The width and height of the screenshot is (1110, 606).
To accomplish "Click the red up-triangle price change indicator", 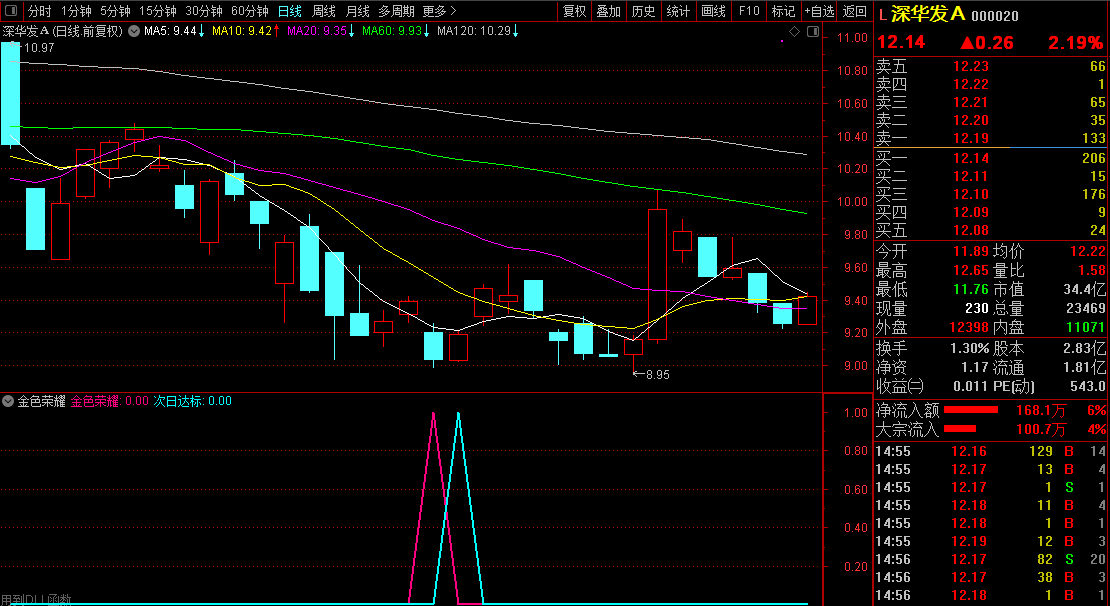I will coord(967,43).
